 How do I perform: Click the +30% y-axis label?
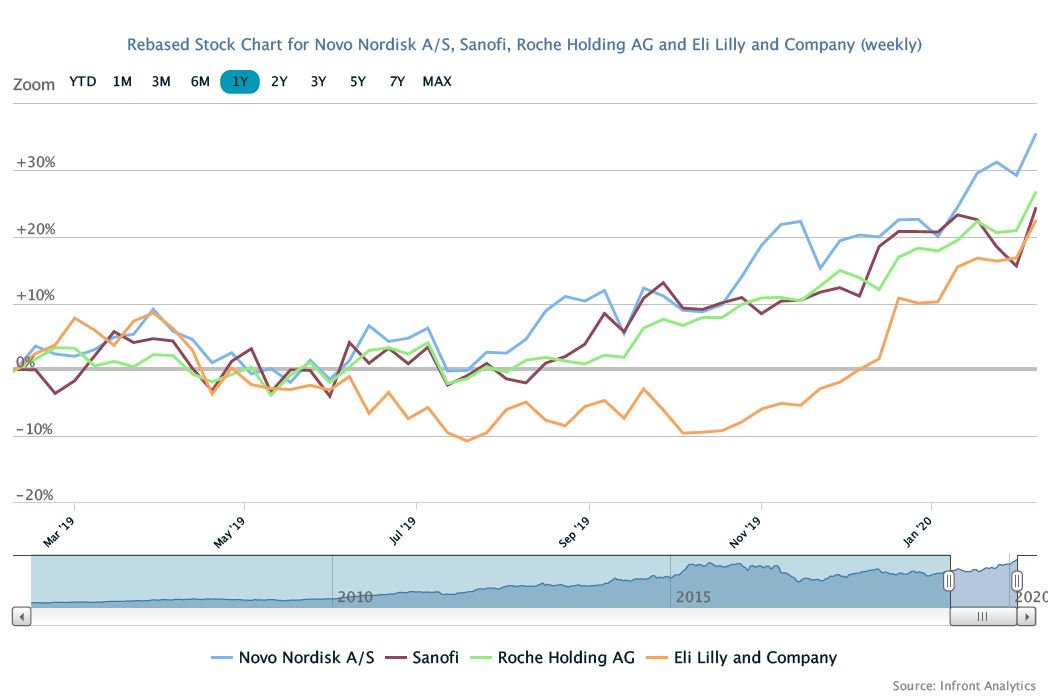pos(36,162)
